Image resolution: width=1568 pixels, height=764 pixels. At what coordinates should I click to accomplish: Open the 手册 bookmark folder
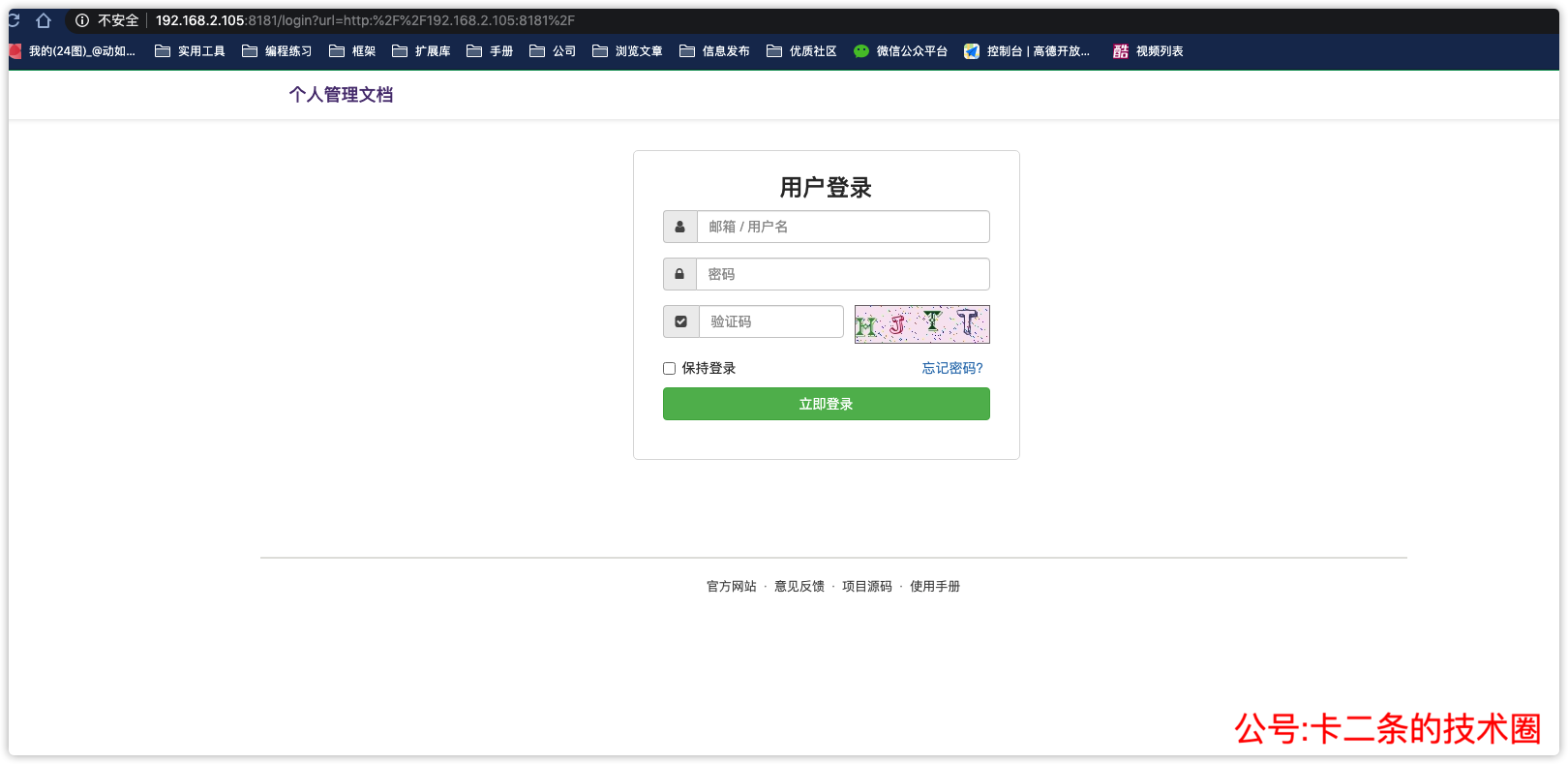click(x=490, y=51)
